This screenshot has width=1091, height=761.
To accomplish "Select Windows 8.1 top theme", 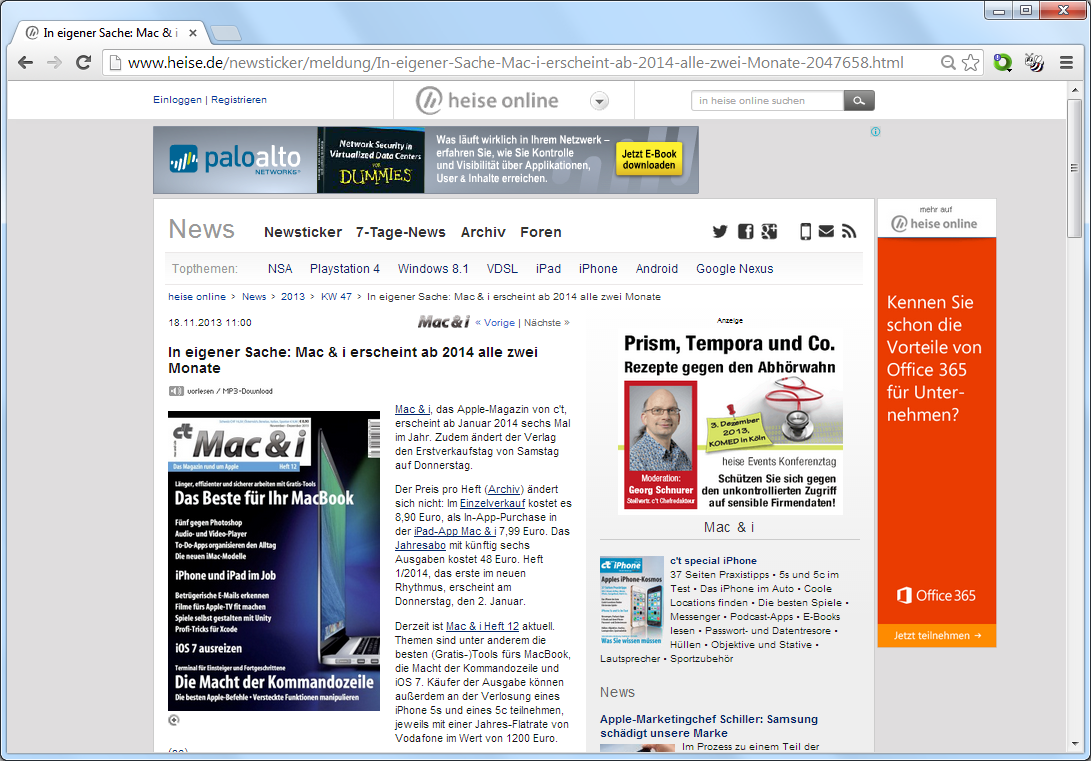I will tap(433, 269).
